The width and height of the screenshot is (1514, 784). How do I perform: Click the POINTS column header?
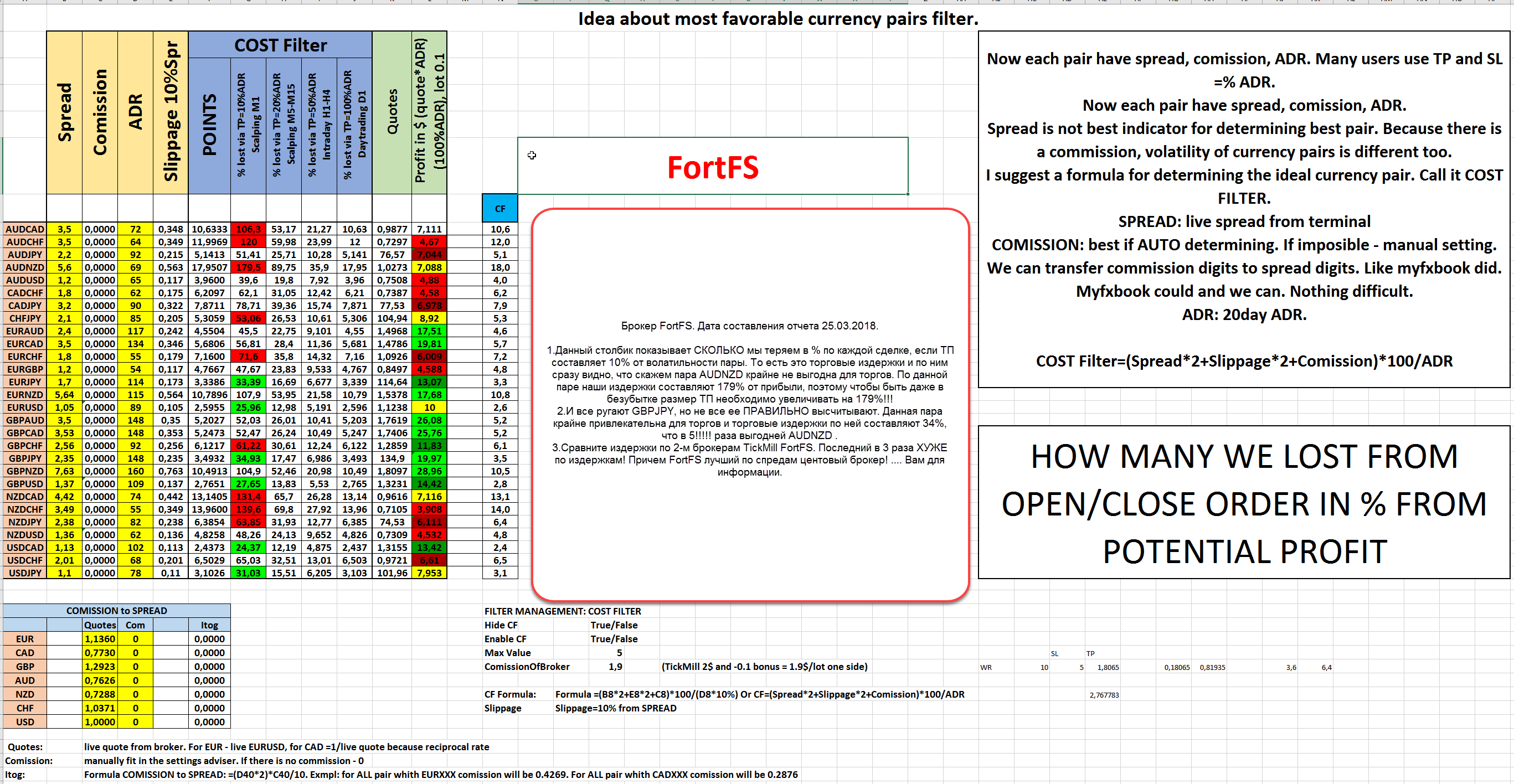tap(209, 125)
